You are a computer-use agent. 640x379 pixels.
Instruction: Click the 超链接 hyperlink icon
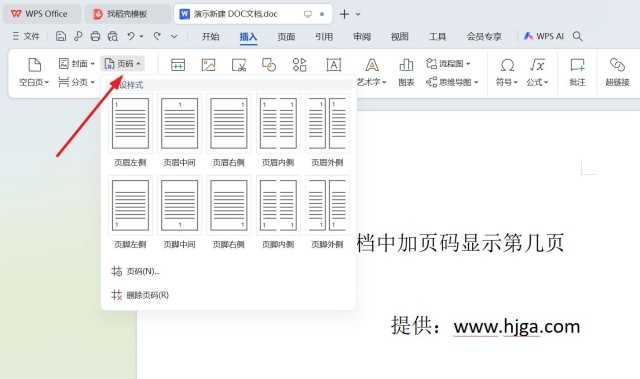(x=617, y=64)
